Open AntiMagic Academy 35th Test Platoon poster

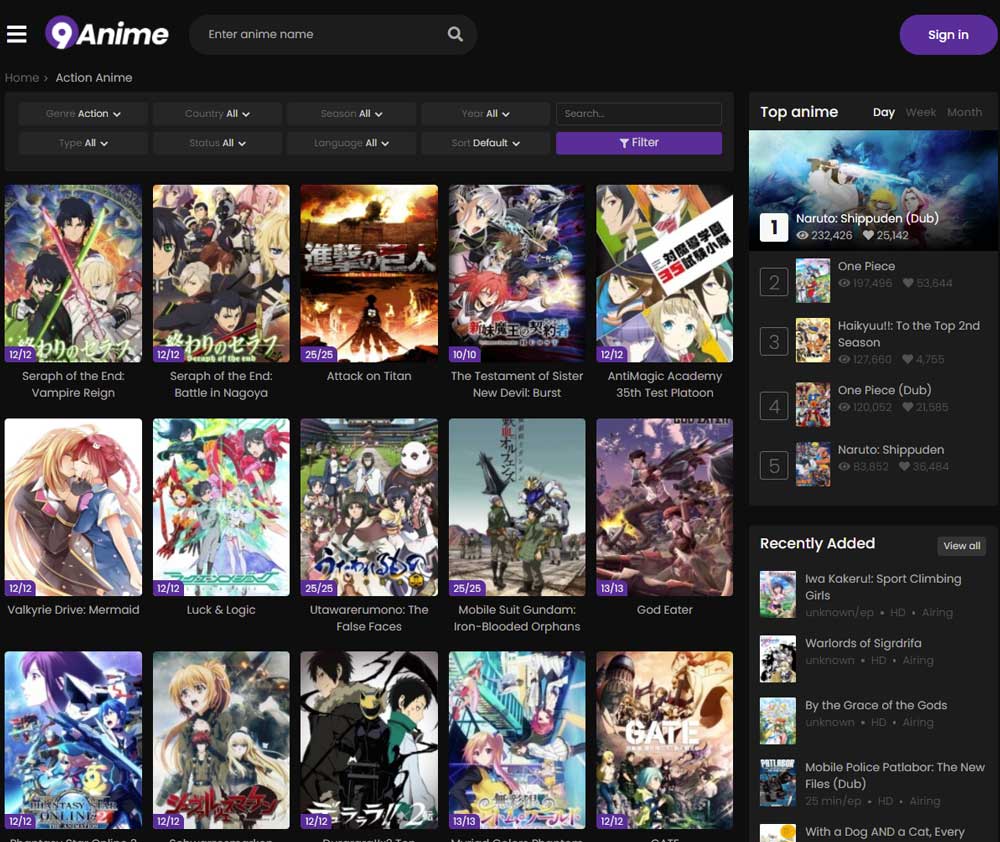665,274
